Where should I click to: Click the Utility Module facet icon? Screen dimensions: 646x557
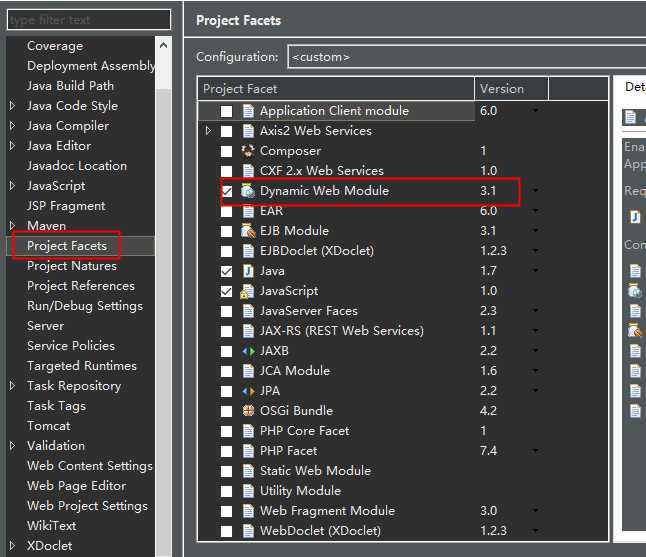pos(248,491)
